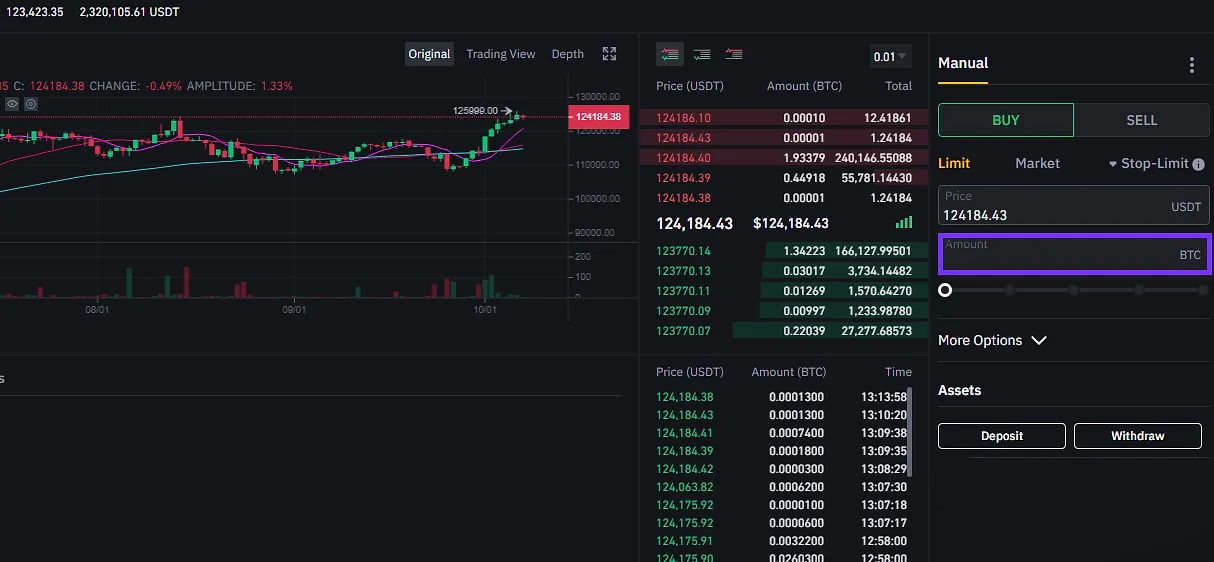1214x562 pixels.
Task: Click the Deposit button
Action: 1002,436
